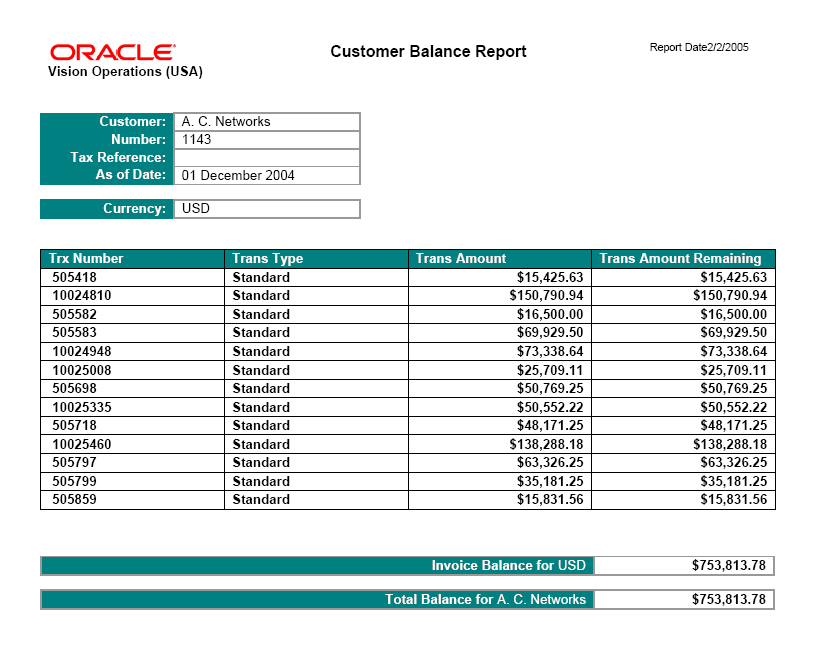Click Trans Amount $35,181.25 in row 505799

click(550, 481)
